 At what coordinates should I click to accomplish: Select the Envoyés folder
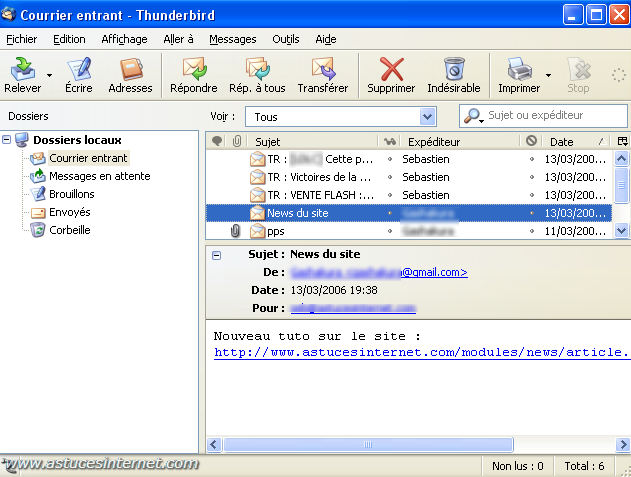(70, 212)
